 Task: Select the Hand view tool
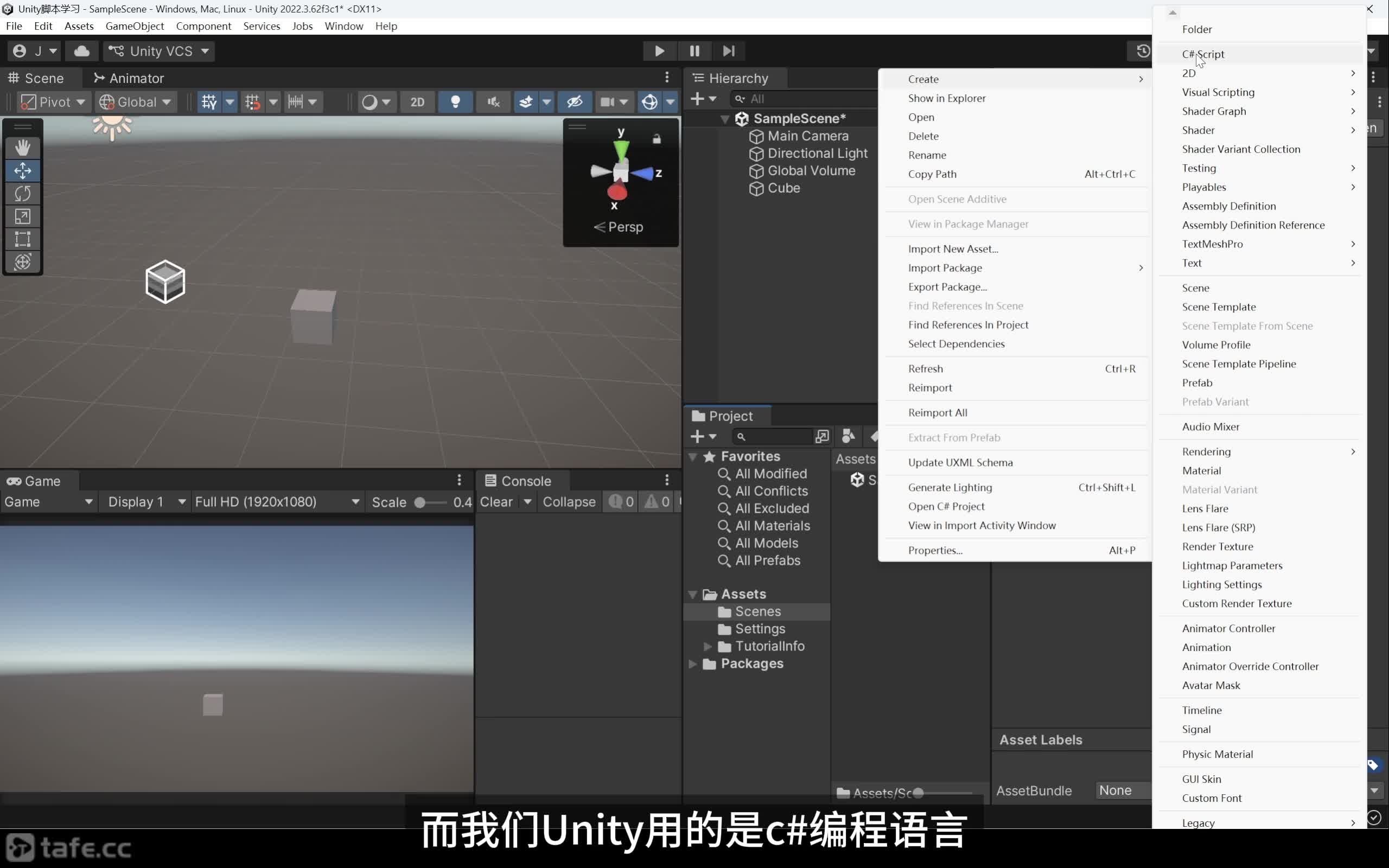[x=22, y=148]
